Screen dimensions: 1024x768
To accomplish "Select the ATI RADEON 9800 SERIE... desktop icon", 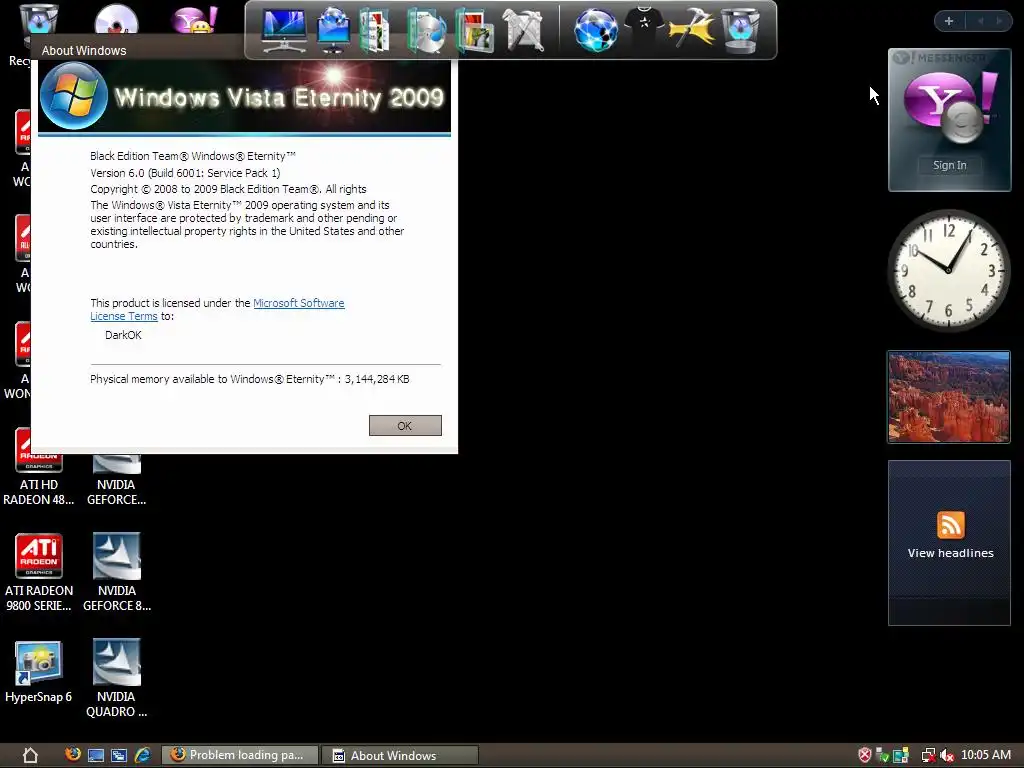I will click(x=39, y=573).
